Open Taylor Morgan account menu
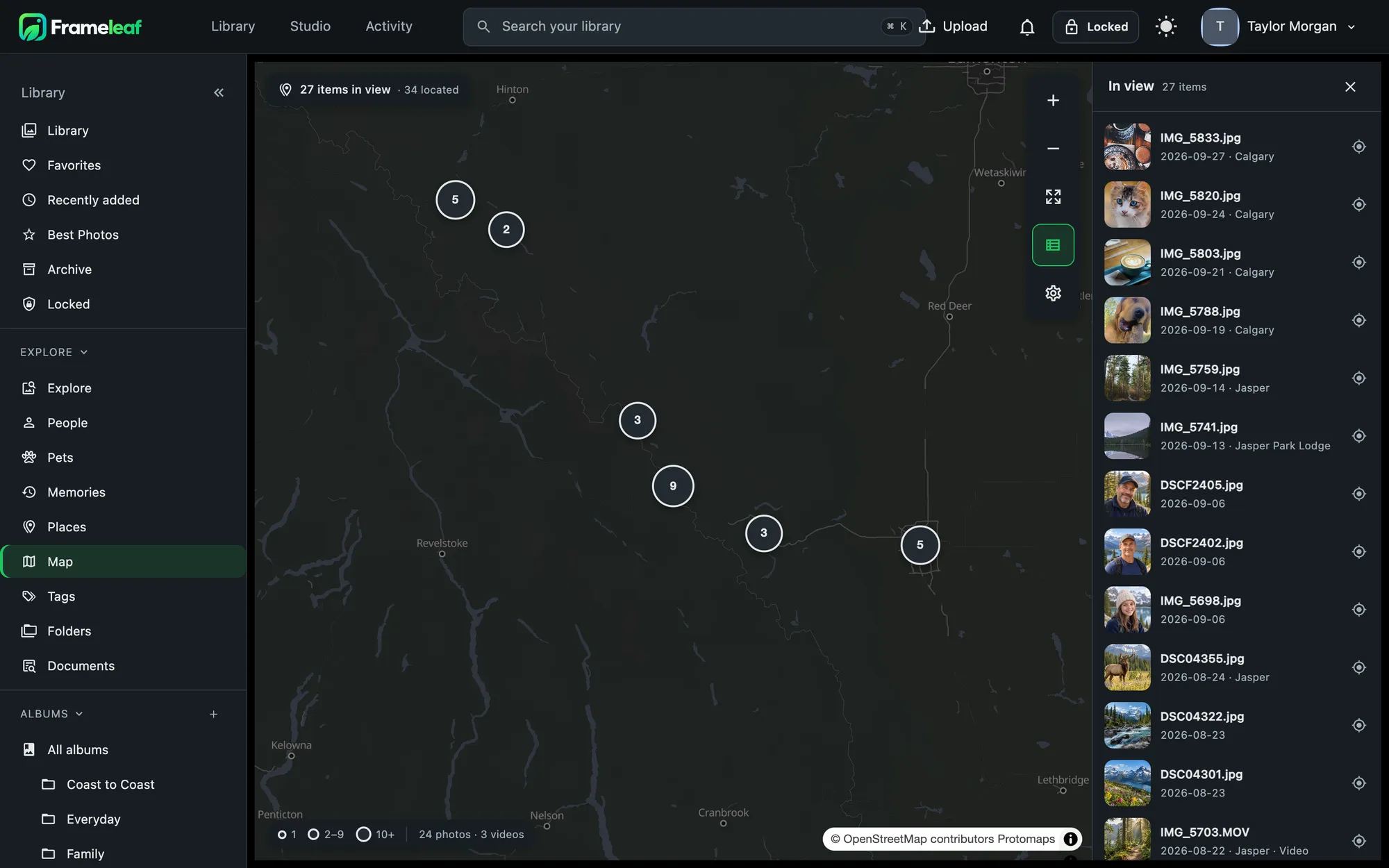The image size is (1389, 868). 1279,27
